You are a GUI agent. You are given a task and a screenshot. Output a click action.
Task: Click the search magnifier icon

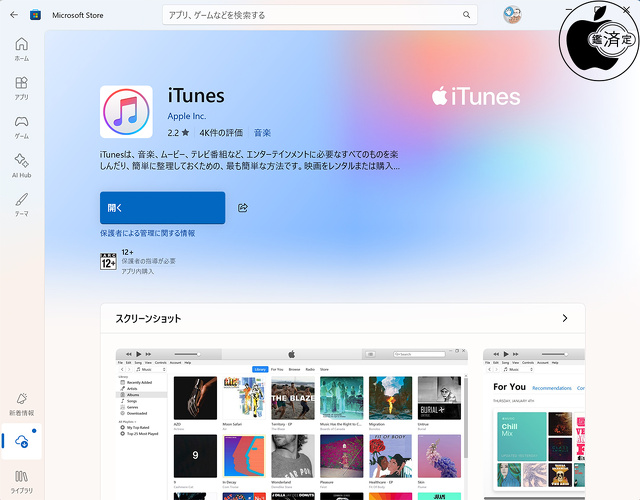point(466,15)
